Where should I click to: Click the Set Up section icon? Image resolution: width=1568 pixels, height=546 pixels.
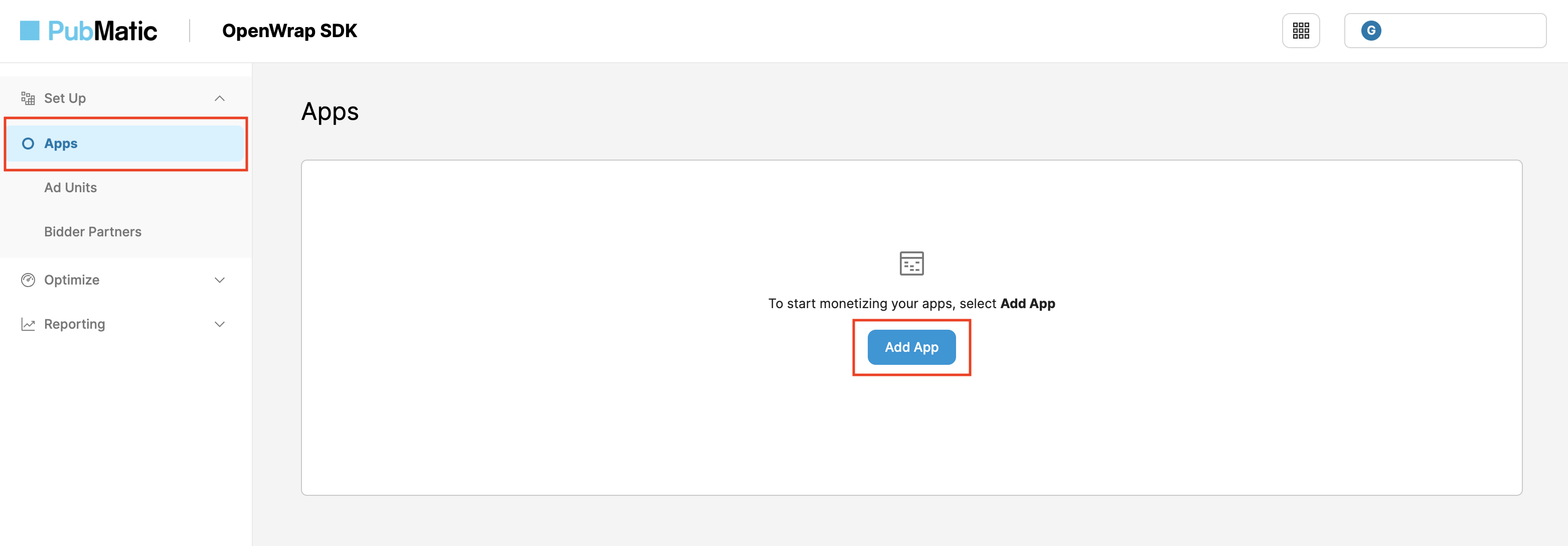point(28,97)
